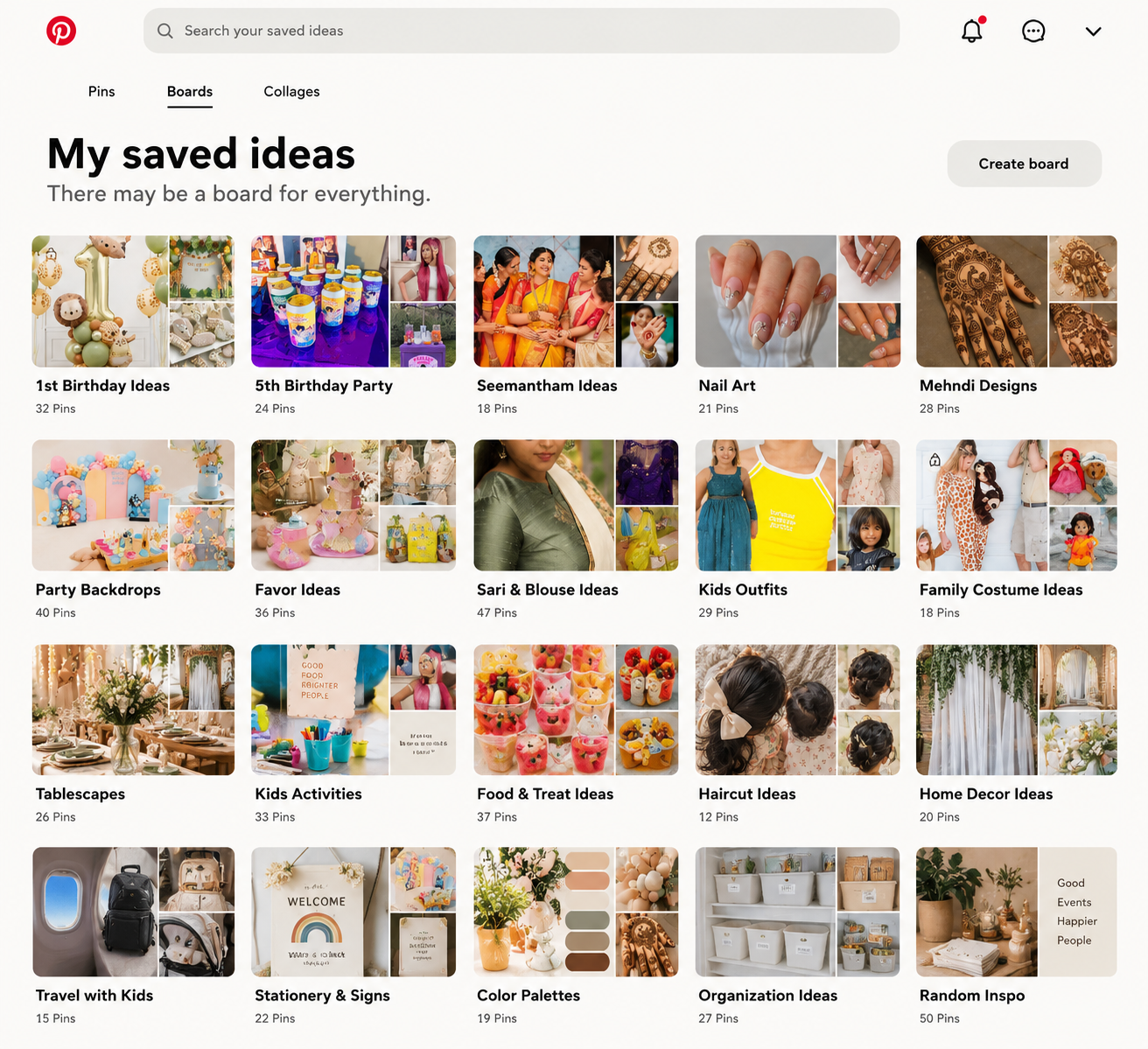1148x1049 pixels.
Task: Open the Home Decor Ideas board cover
Action: [x=1017, y=710]
